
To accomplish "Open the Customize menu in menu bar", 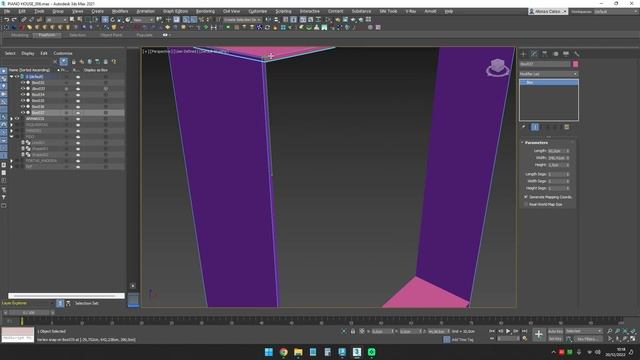I will pos(258,11).
